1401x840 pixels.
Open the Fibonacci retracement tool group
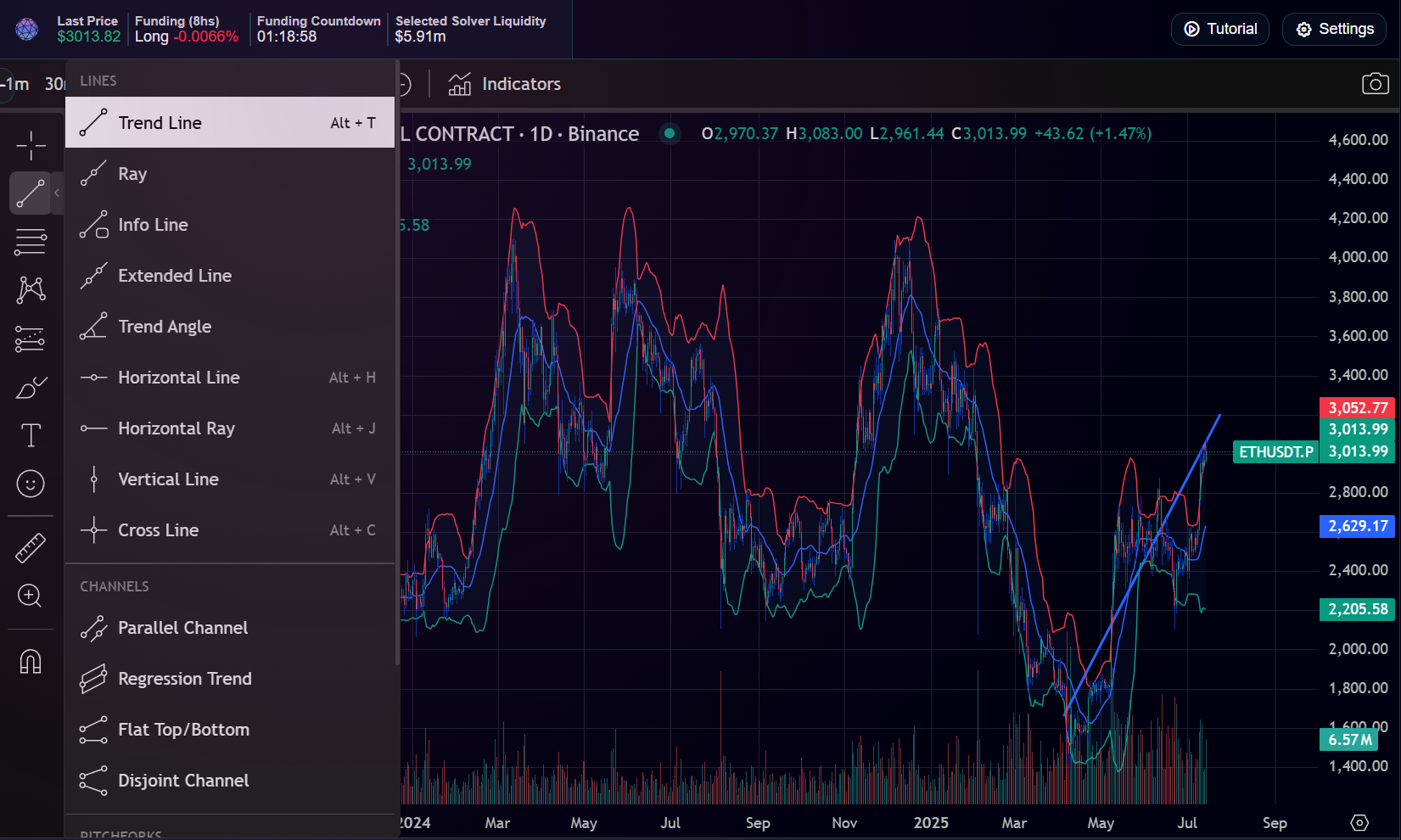pyautogui.click(x=31, y=241)
